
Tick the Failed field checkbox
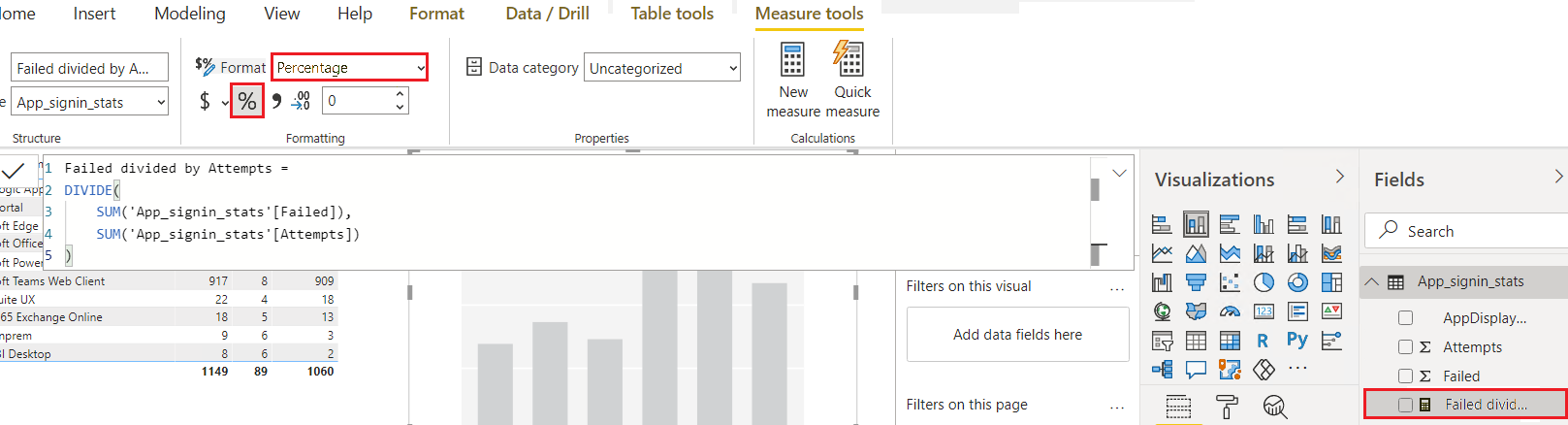[1405, 376]
